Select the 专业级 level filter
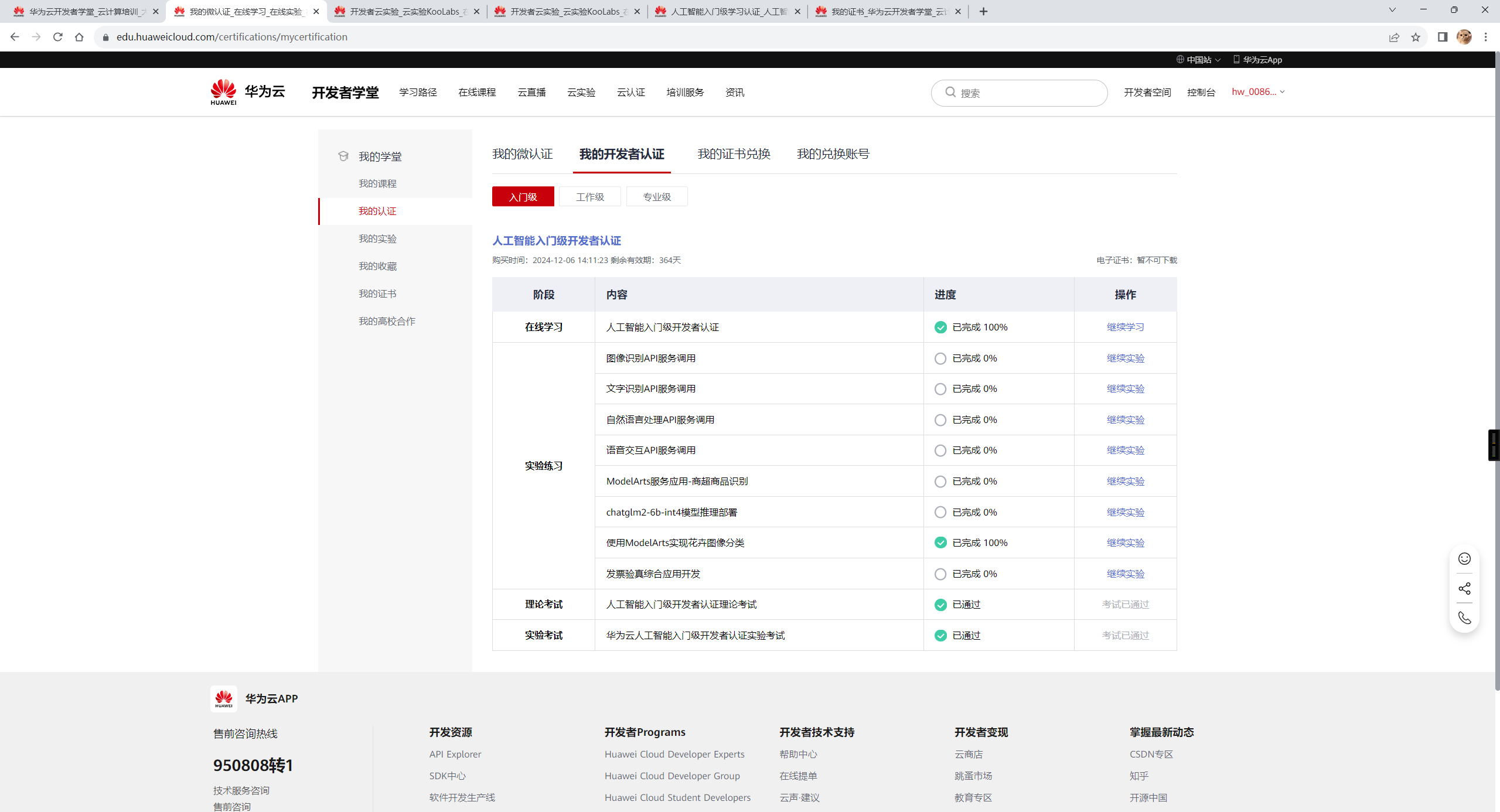This screenshot has height=812, width=1500. pos(657,197)
